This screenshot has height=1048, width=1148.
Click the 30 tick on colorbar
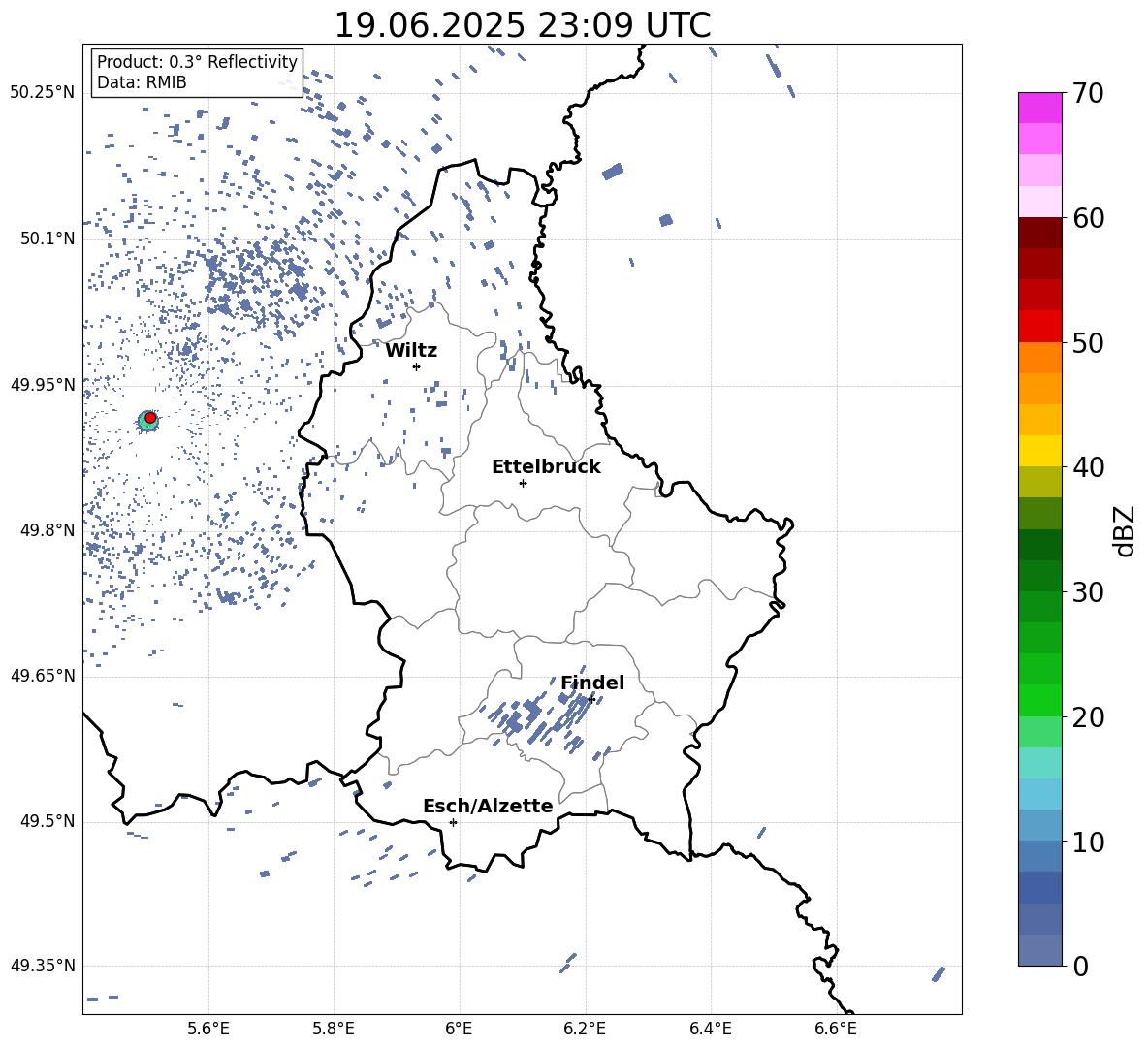pos(1088,592)
